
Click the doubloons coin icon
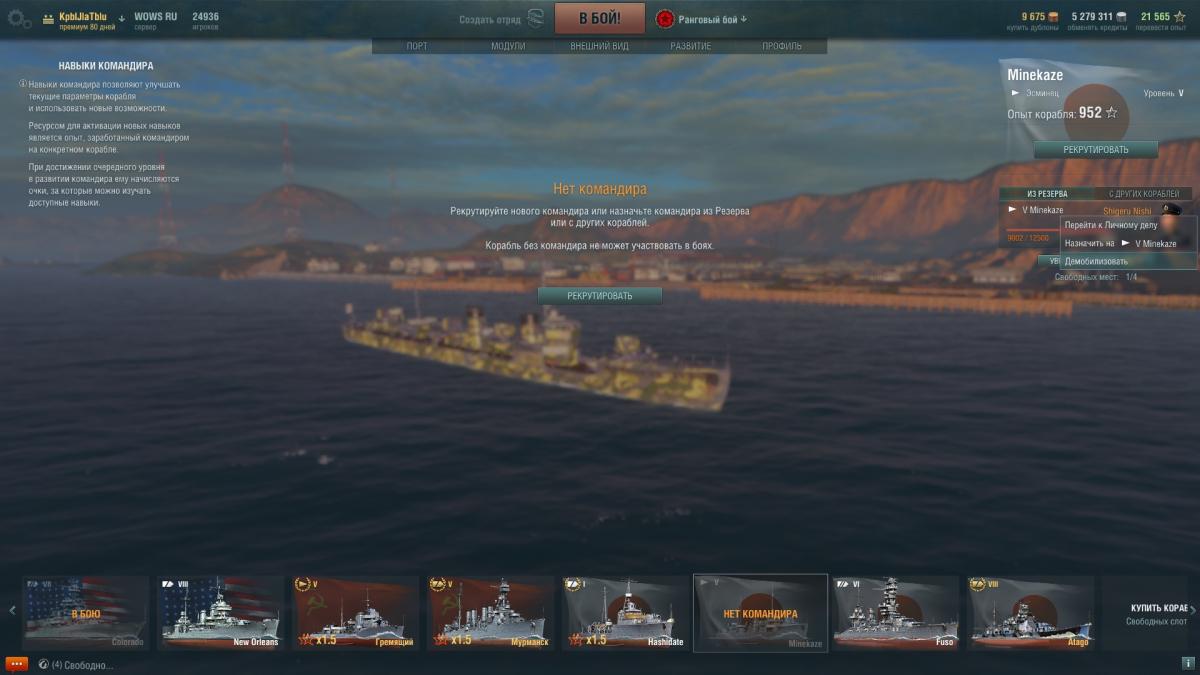tap(1053, 17)
